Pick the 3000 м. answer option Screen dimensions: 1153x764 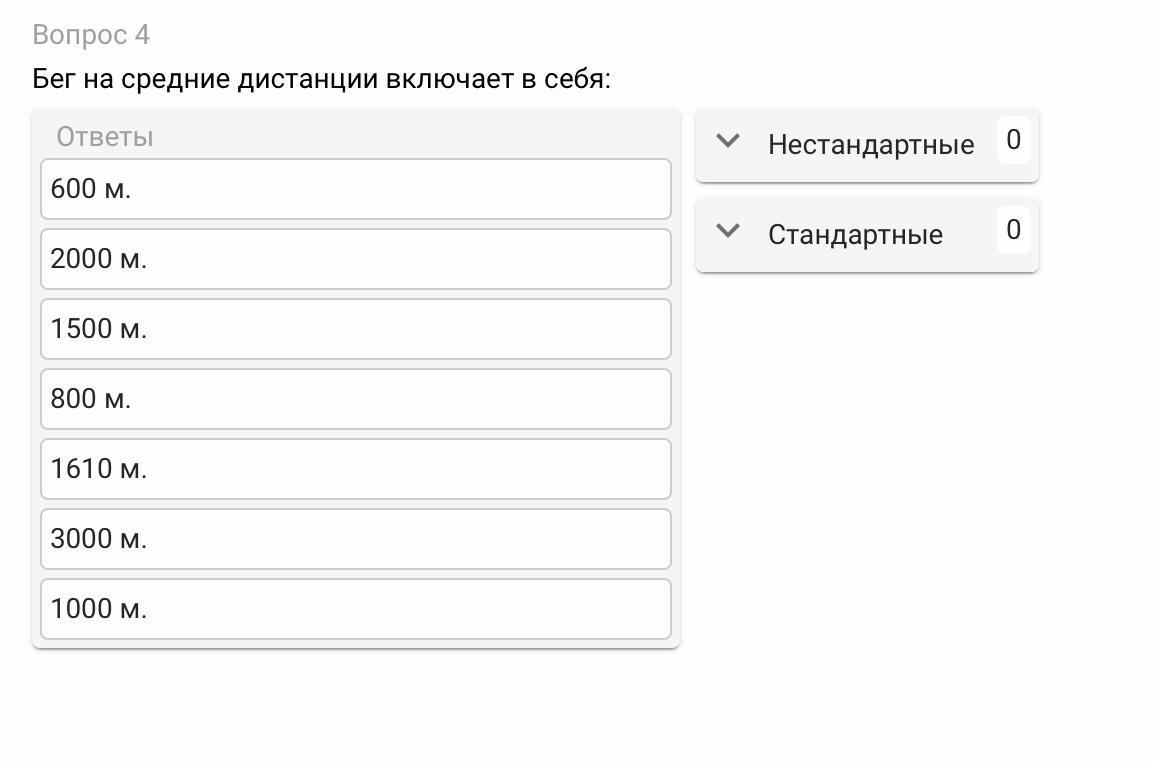click(355, 539)
